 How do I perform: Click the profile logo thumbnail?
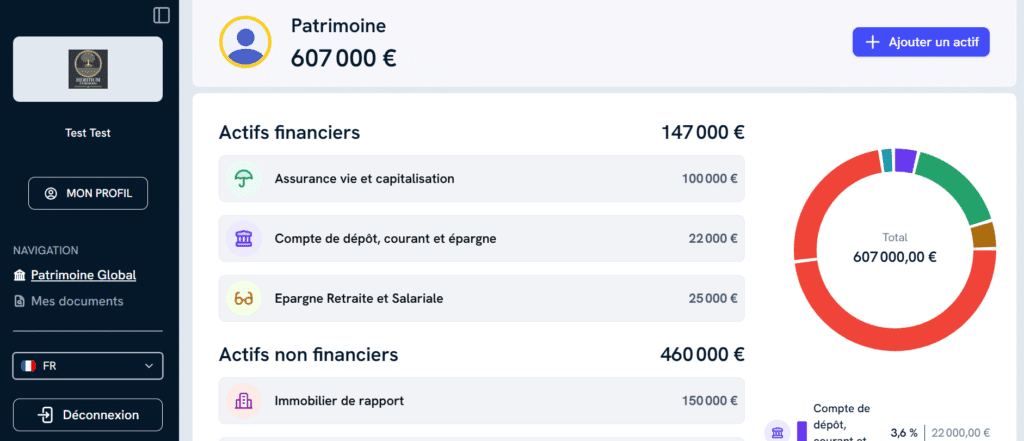tap(88, 69)
